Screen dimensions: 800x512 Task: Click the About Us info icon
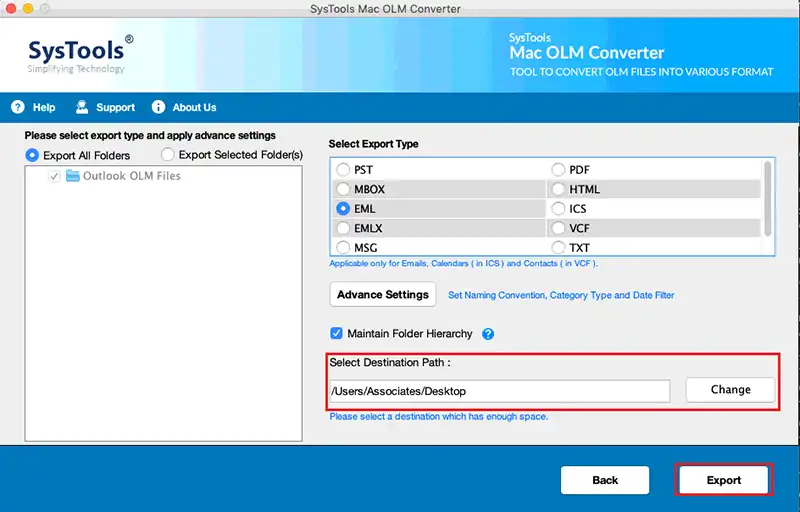158,107
